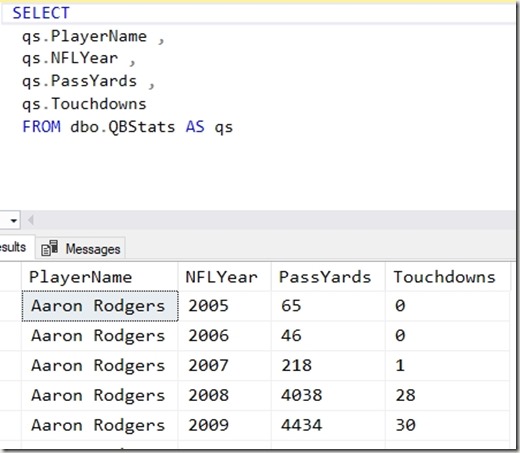The width and height of the screenshot is (520, 453).
Task: Click the Touchdowns column header
Action: coord(448,277)
